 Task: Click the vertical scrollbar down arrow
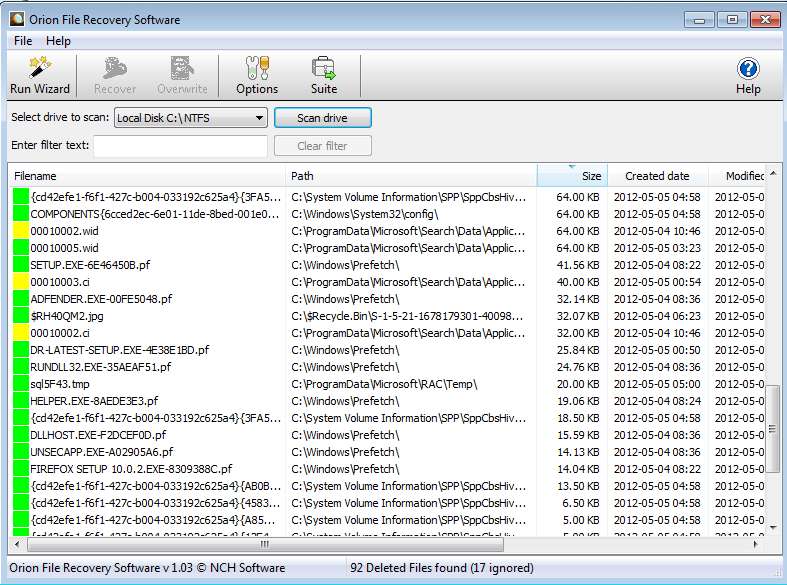click(x=772, y=526)
